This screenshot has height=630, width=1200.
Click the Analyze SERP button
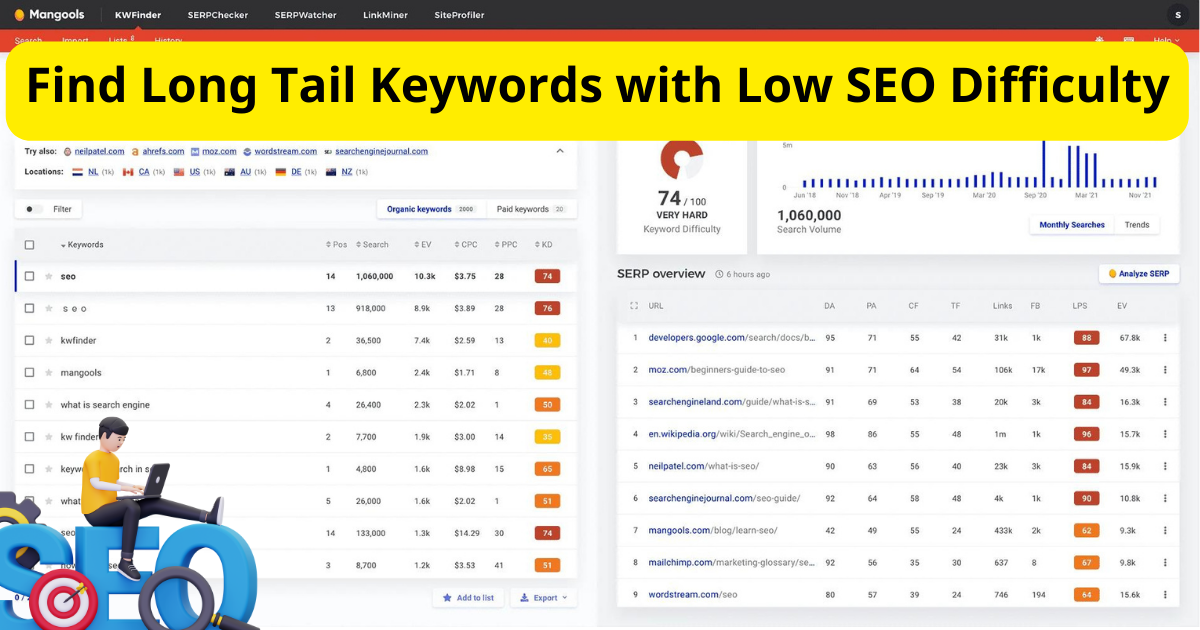click(1138, 273)
